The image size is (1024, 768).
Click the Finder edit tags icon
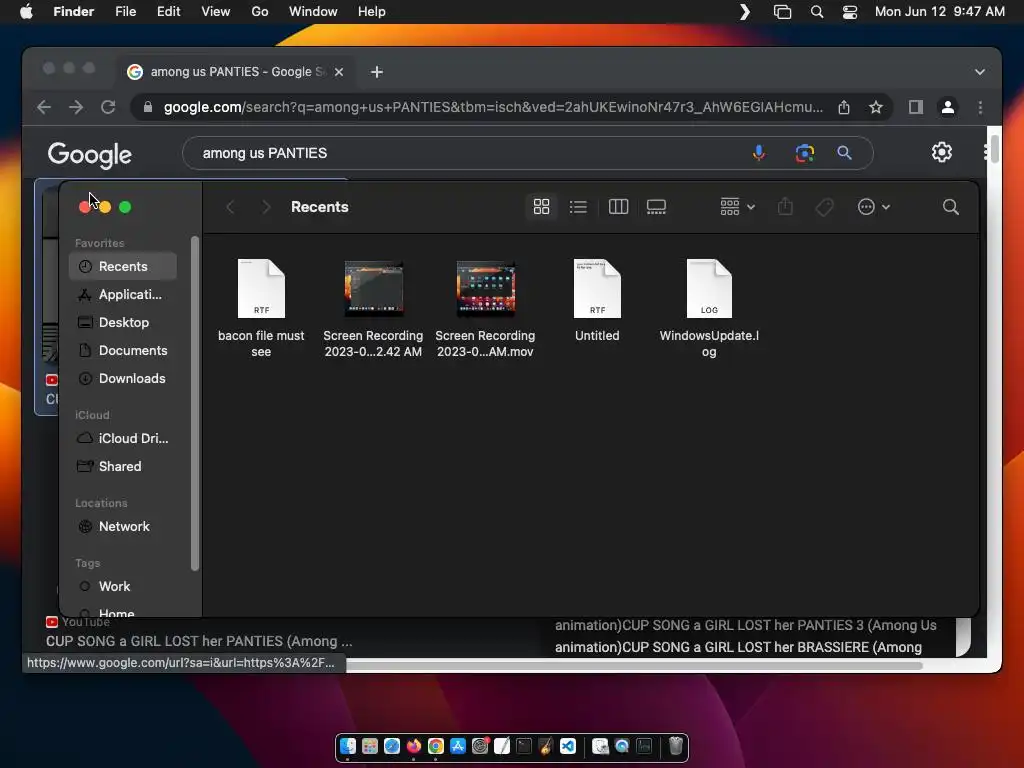(x=824, y=207)
